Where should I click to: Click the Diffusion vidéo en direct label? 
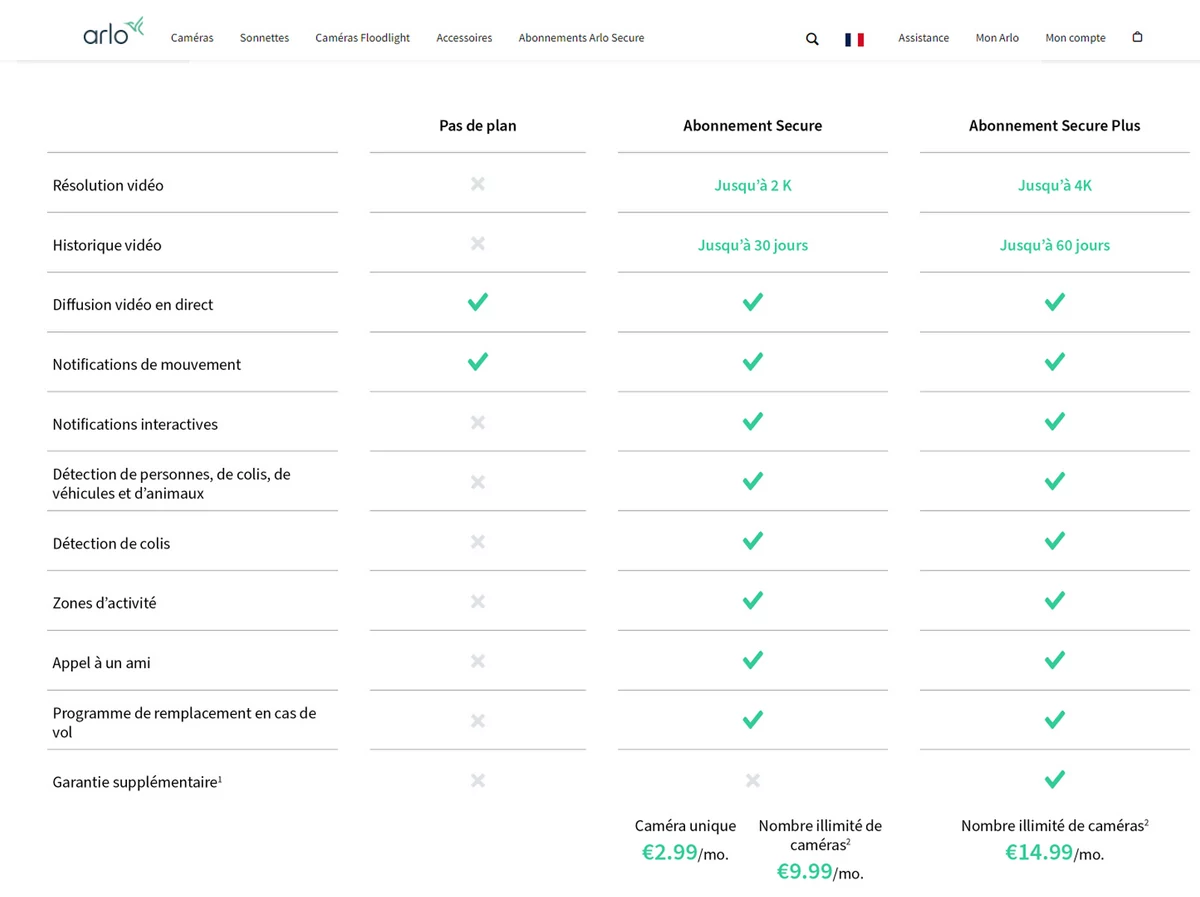[x=133, y=305]
